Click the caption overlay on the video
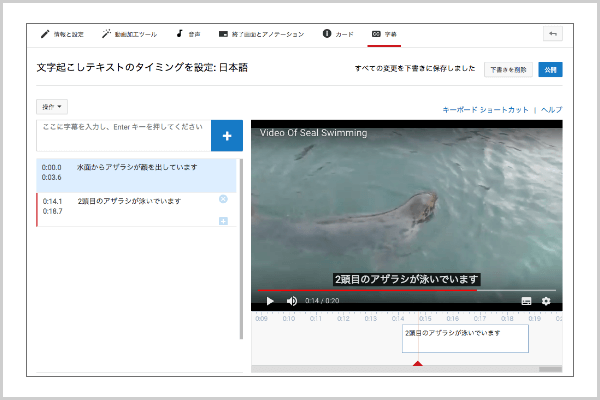600x400 pixels. coord(406,279)
